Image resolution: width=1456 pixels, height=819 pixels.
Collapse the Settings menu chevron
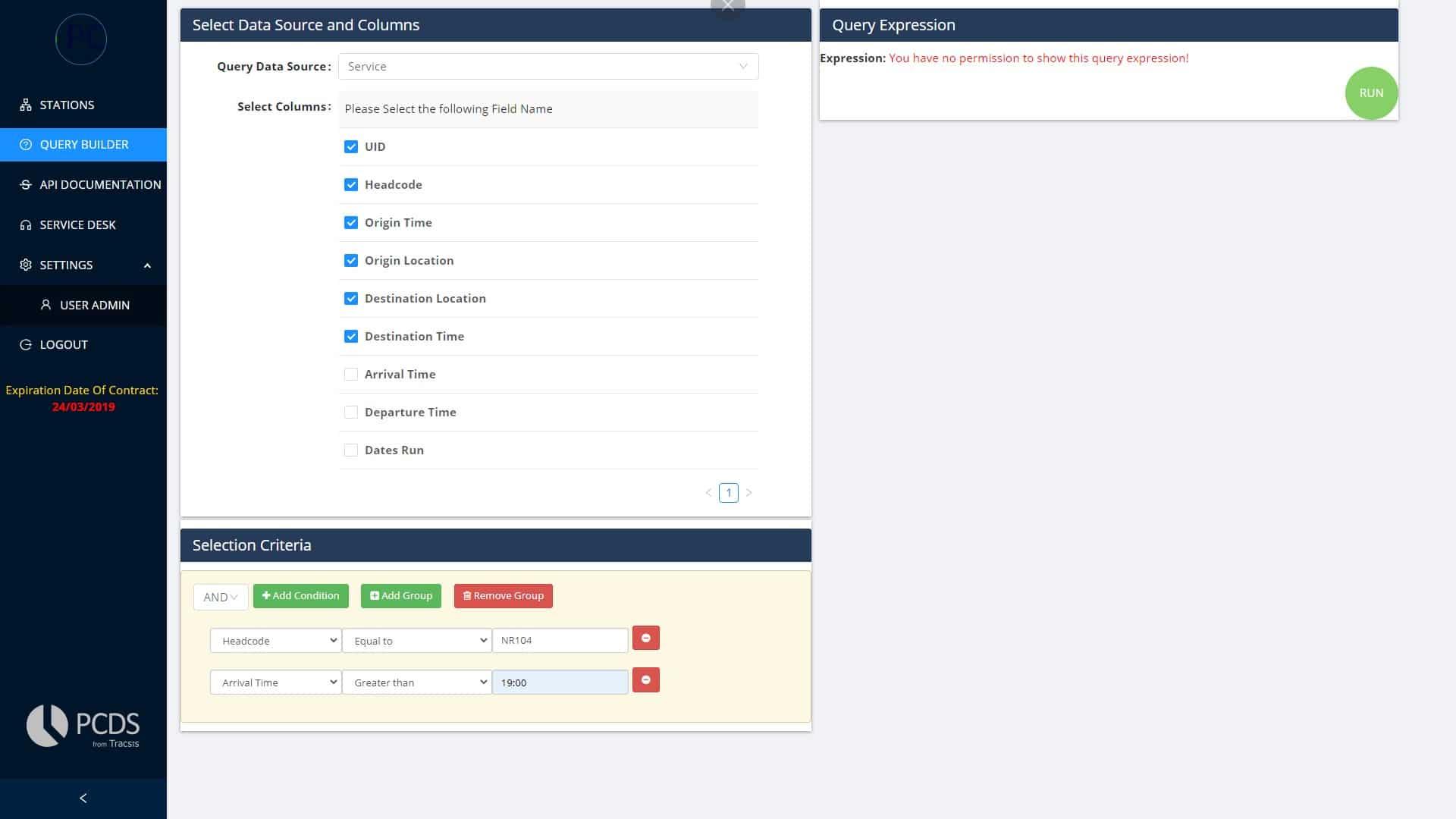point(147,265)
